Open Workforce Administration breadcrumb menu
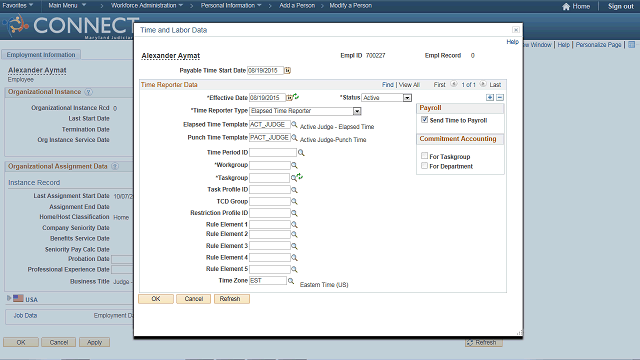Screen dimensions: 640x360 [147, 5]
